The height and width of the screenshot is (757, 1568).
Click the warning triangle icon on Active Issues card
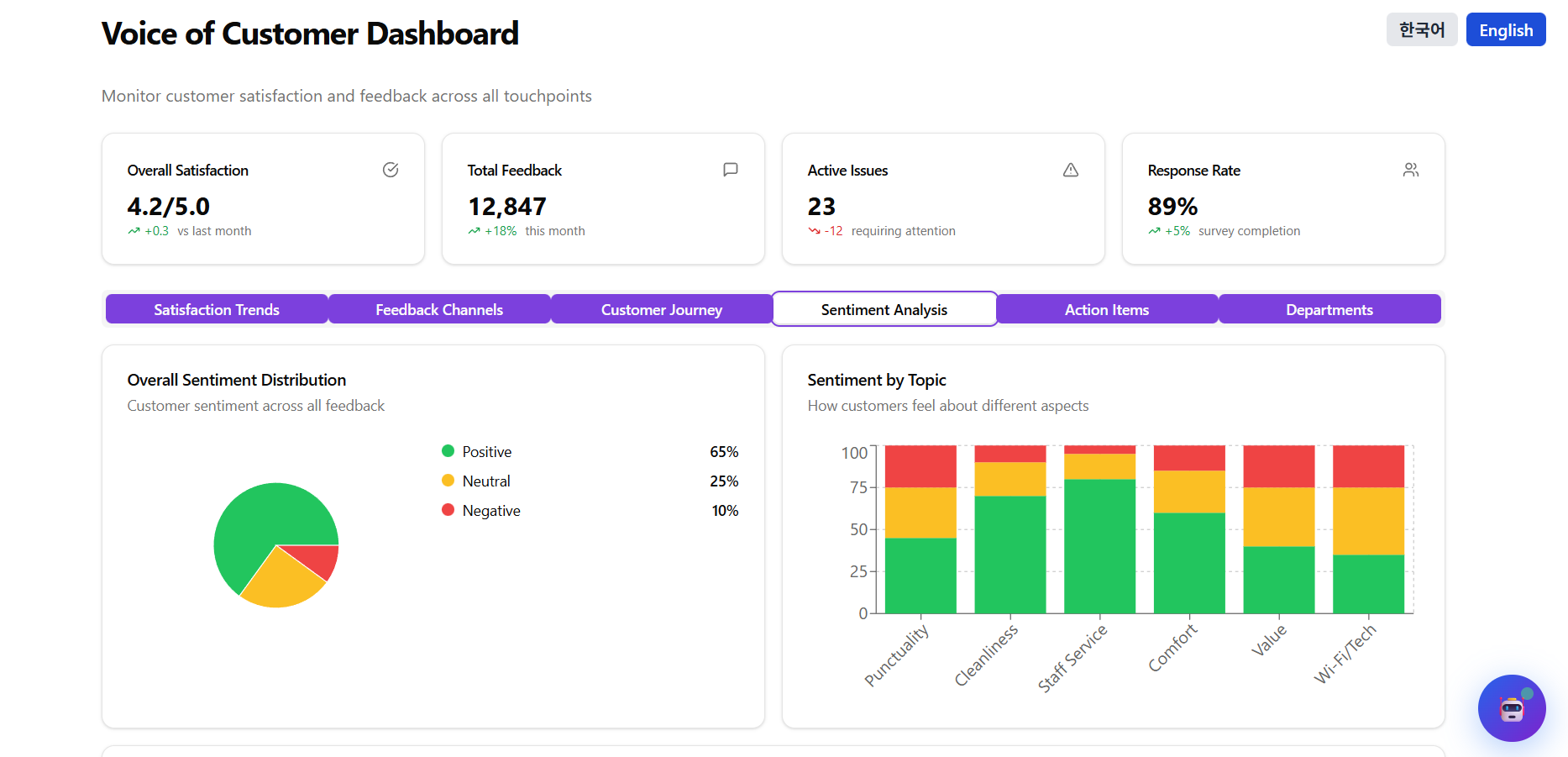[1070, 170]
